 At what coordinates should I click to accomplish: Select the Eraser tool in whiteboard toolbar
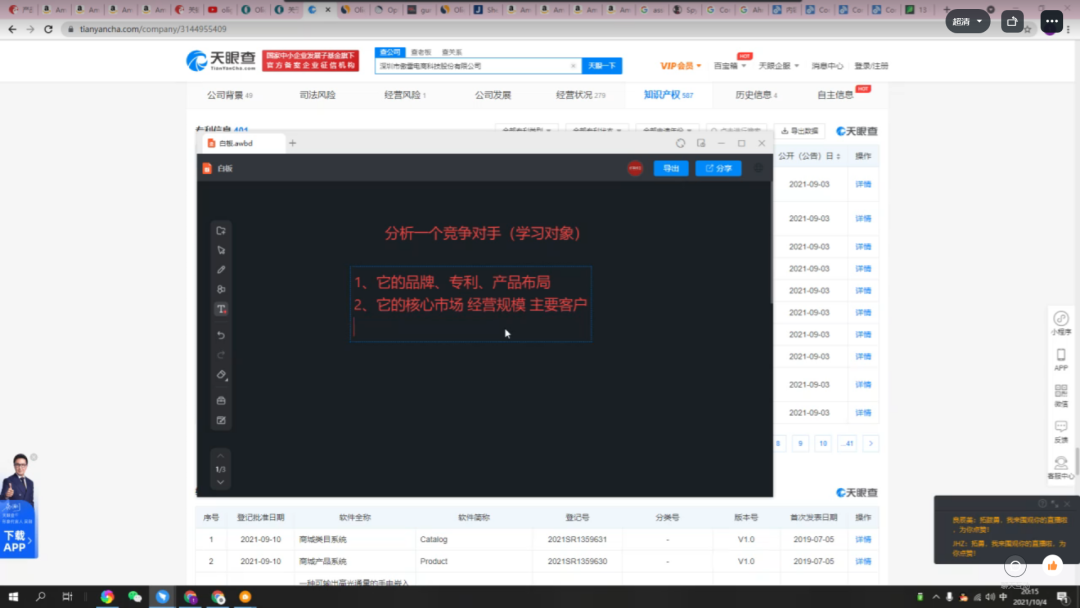(x=221, y=375)
